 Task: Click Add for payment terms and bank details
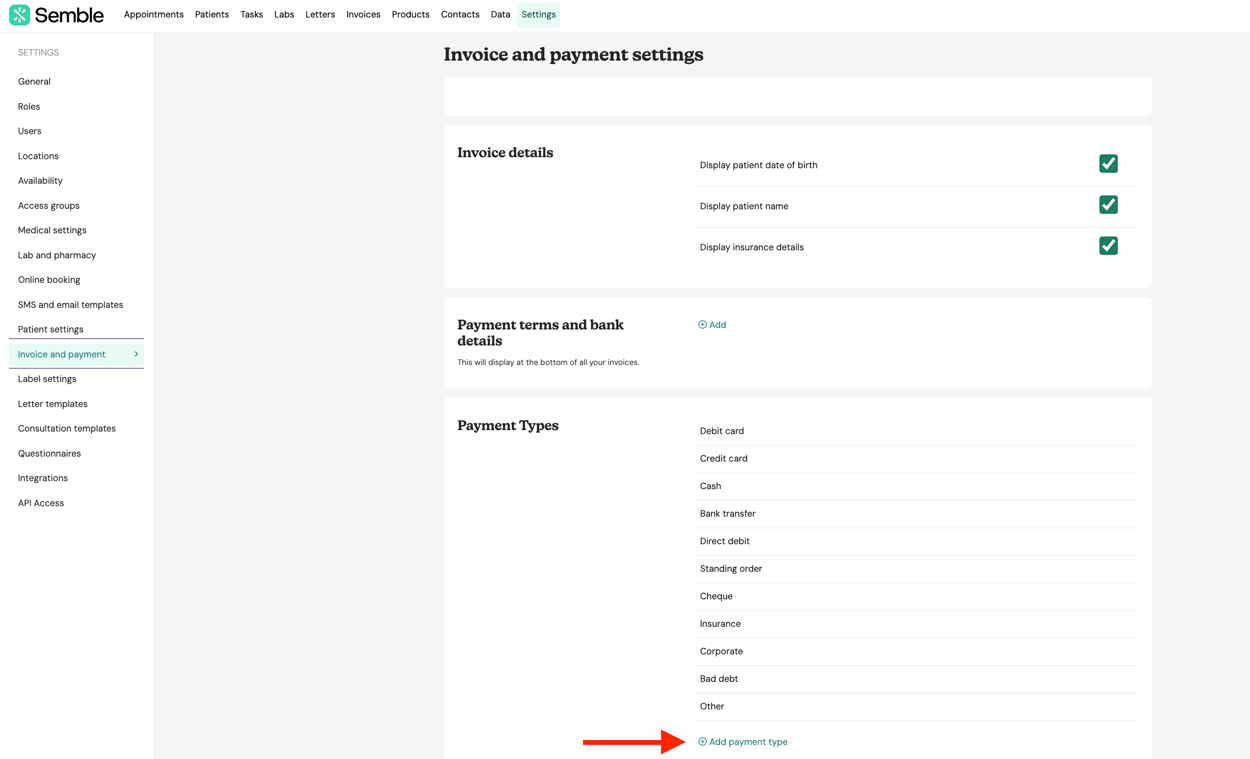(712, 325)
